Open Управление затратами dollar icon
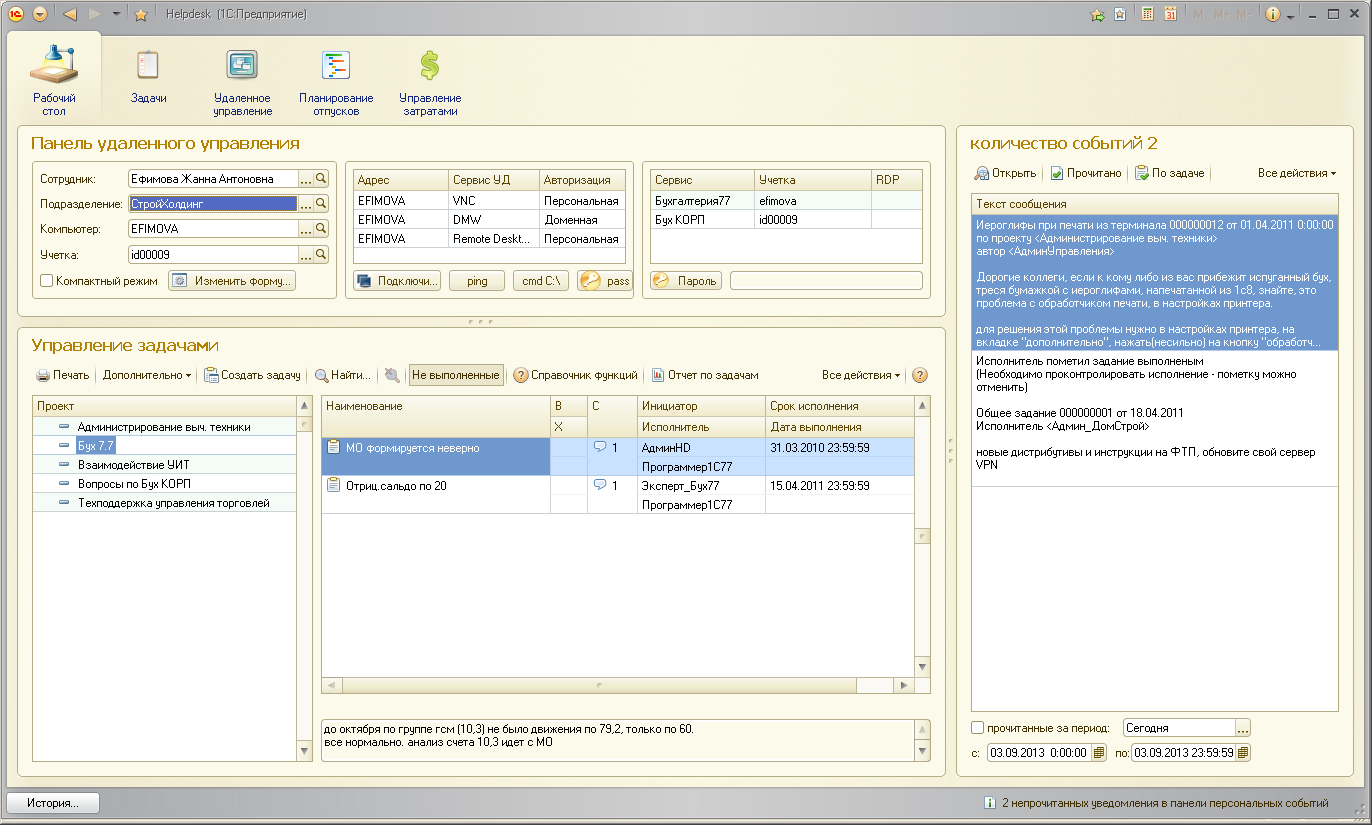Screen dimensions: 1372x825 point(429,66)
